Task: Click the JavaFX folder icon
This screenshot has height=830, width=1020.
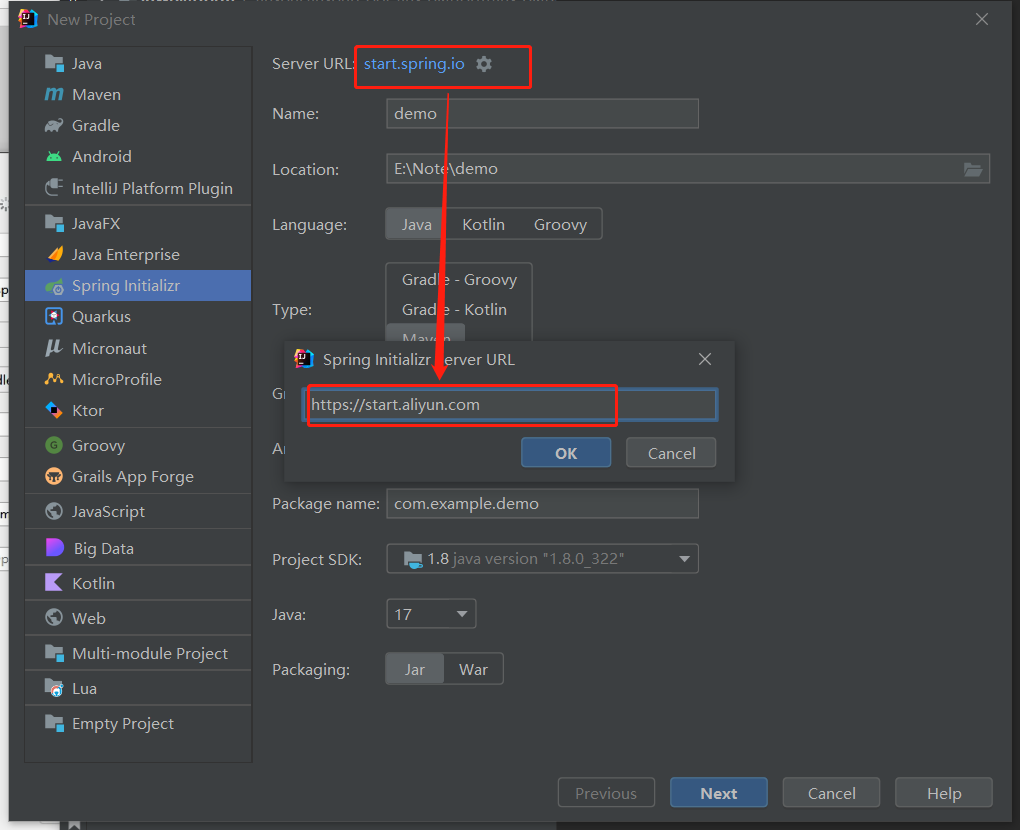Action: click(x=54, y=223)
